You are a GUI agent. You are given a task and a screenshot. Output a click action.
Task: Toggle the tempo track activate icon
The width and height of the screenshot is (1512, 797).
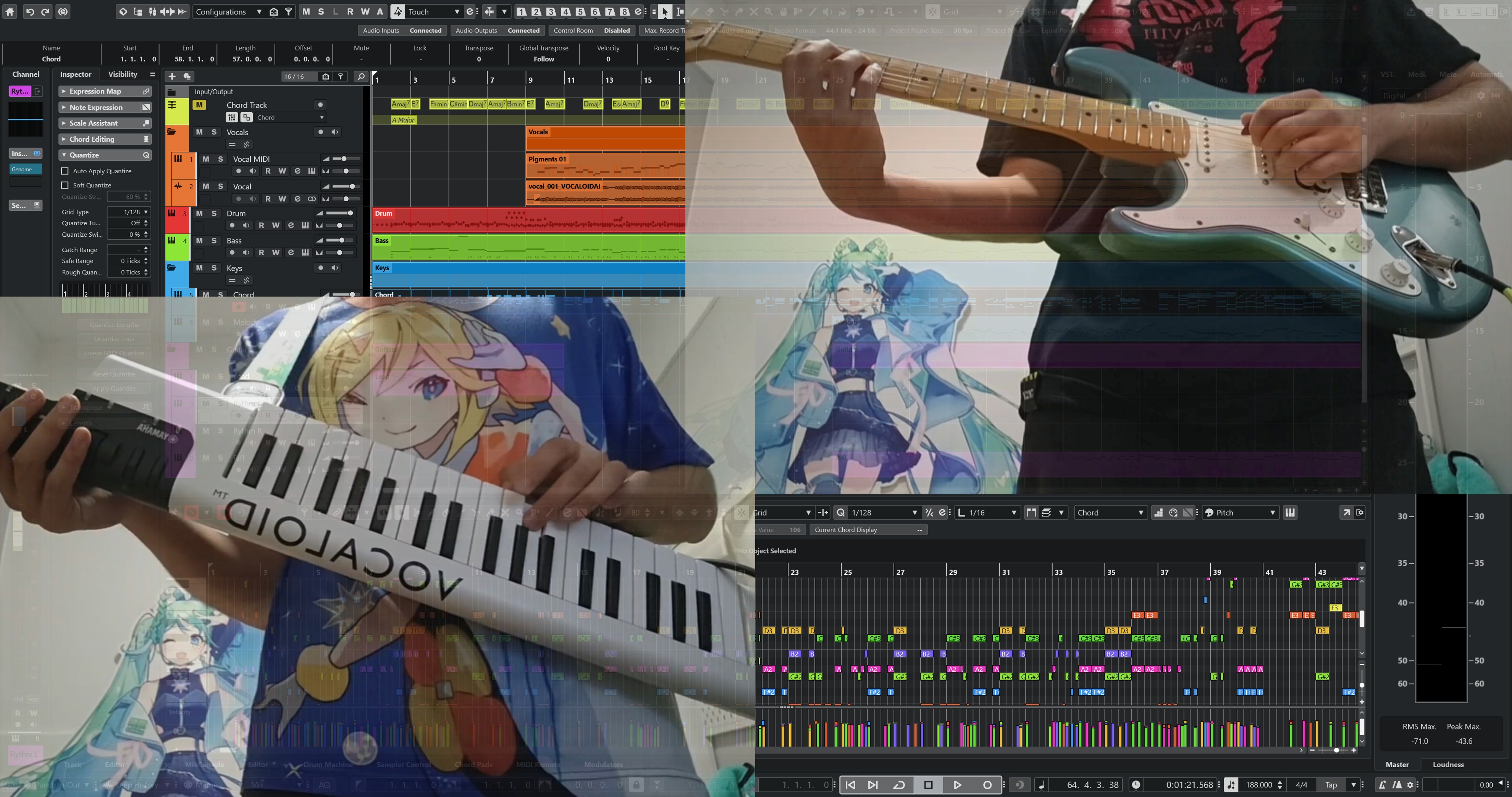(1231, 785)
